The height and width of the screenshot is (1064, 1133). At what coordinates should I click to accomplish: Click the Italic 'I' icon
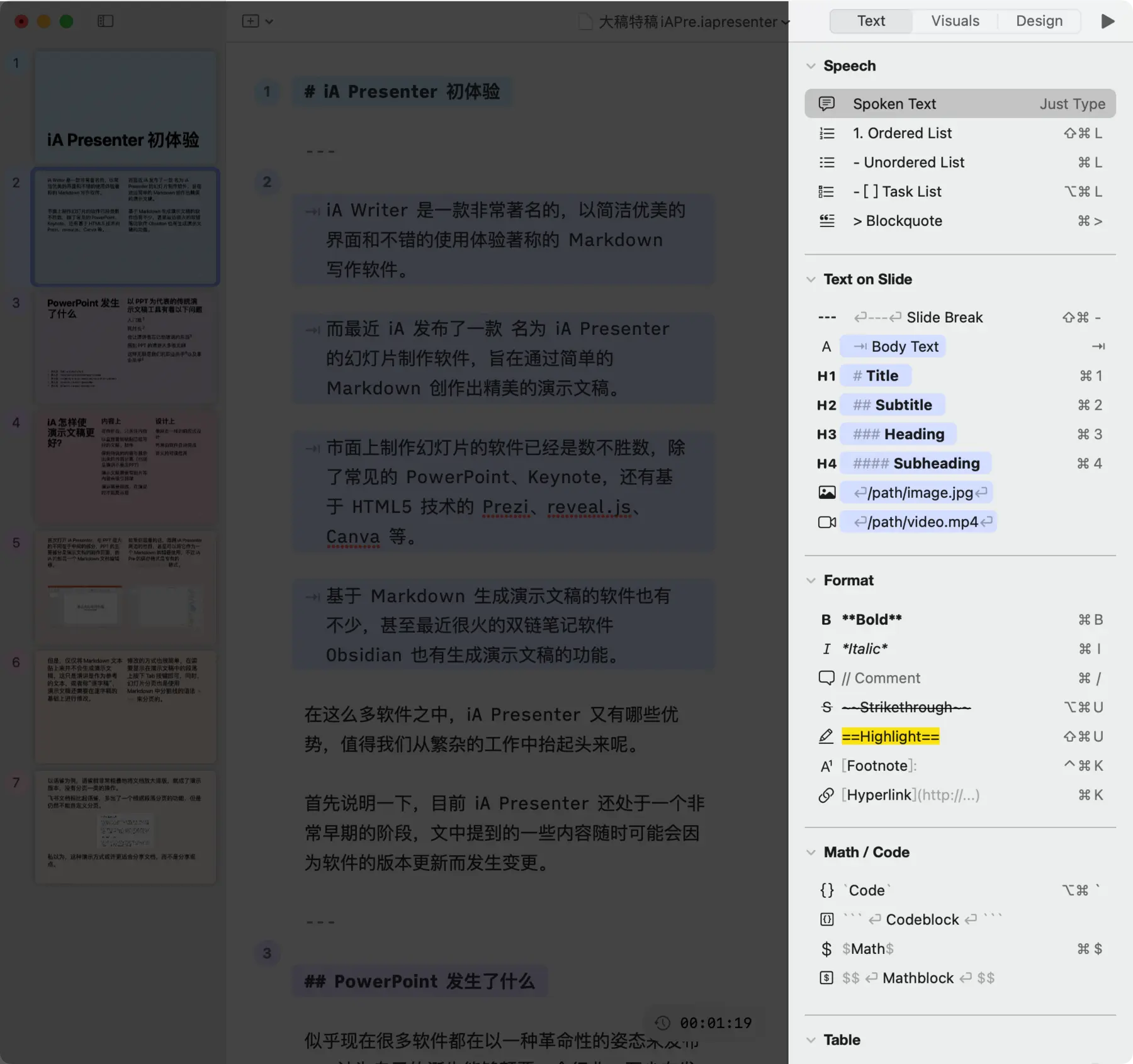coord(826,649)
